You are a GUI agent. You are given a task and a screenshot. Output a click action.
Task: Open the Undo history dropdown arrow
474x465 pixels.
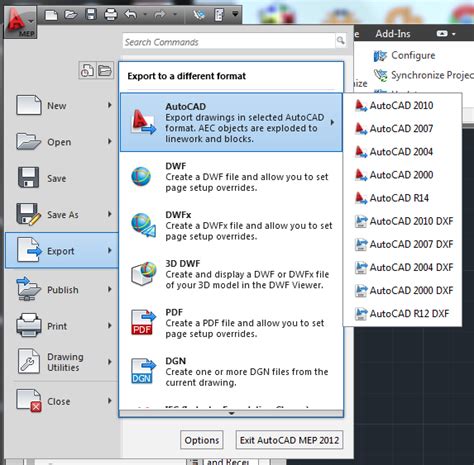pos(145,15)
